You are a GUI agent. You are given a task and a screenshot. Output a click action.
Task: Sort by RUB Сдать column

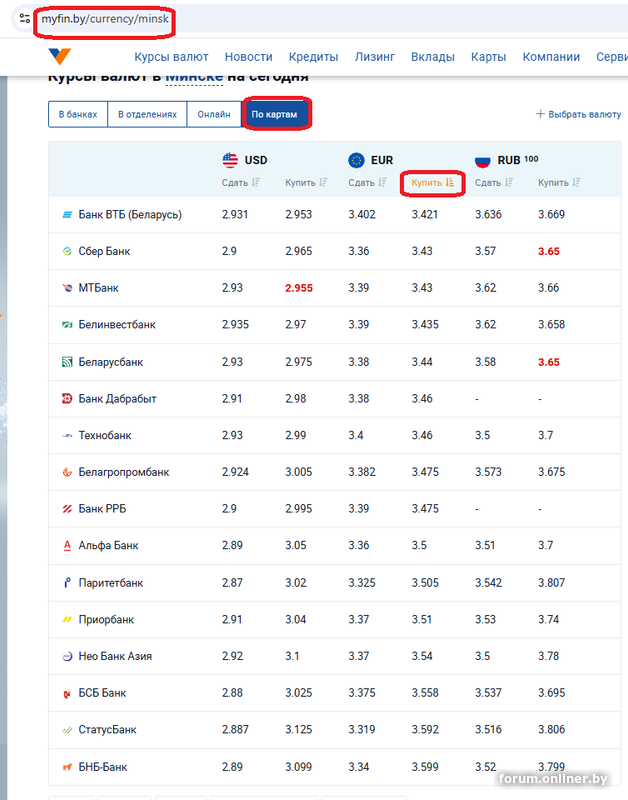494,183
